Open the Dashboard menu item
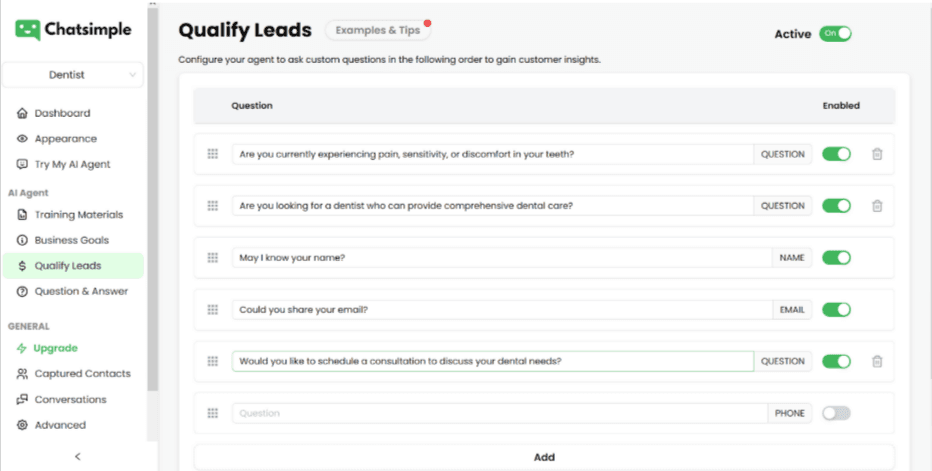 tap(62, 113)
